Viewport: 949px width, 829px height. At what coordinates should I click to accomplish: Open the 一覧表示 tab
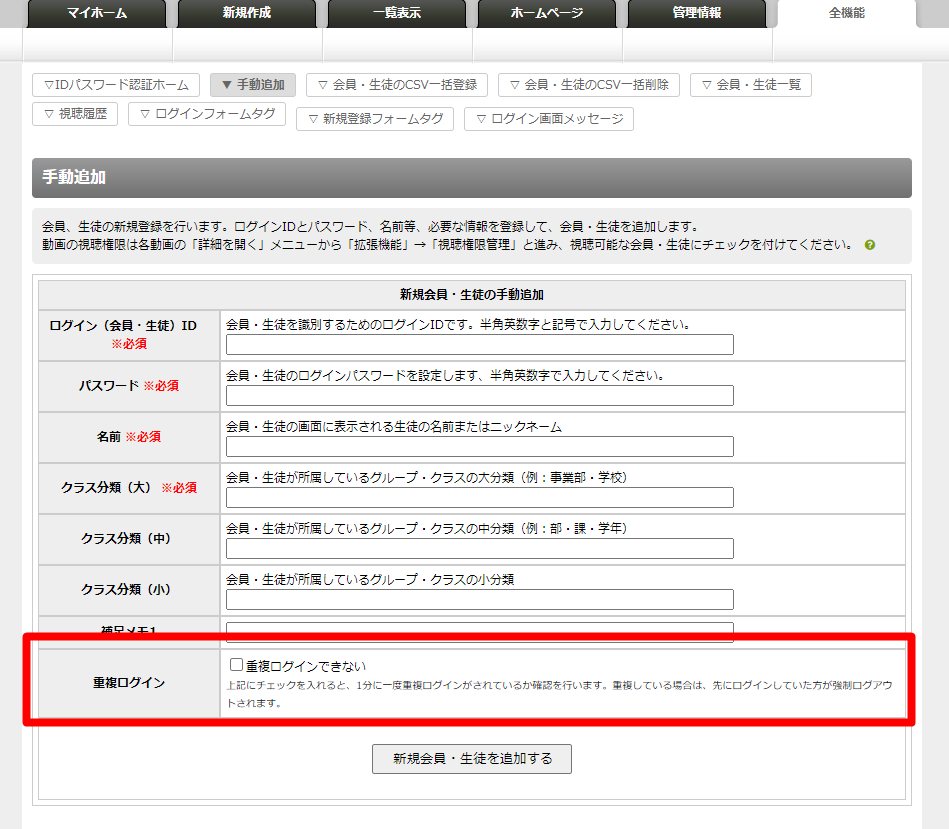[397, 14]
